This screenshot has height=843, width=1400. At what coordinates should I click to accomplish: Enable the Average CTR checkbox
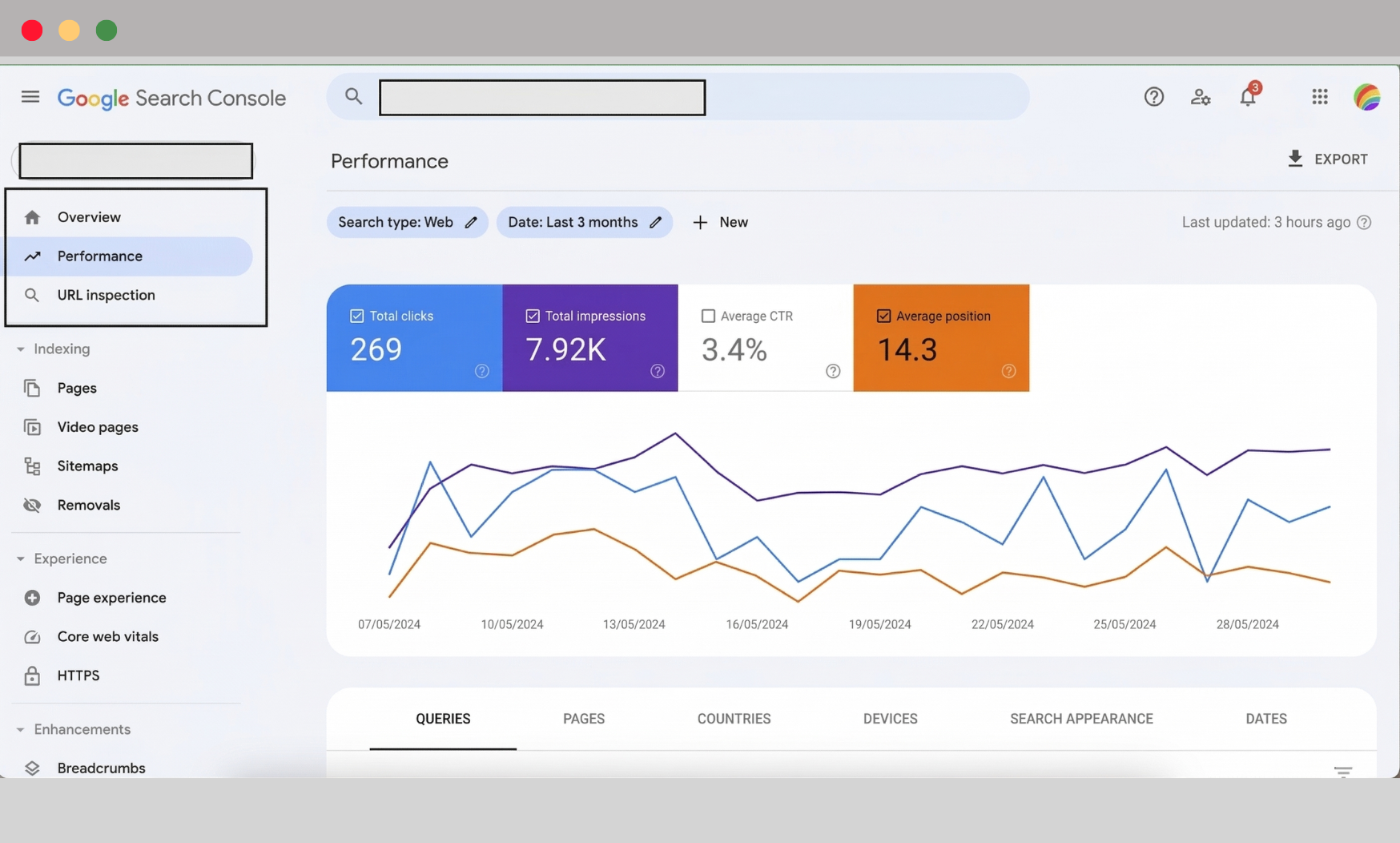pyautogui.click(x=707, y=316)
